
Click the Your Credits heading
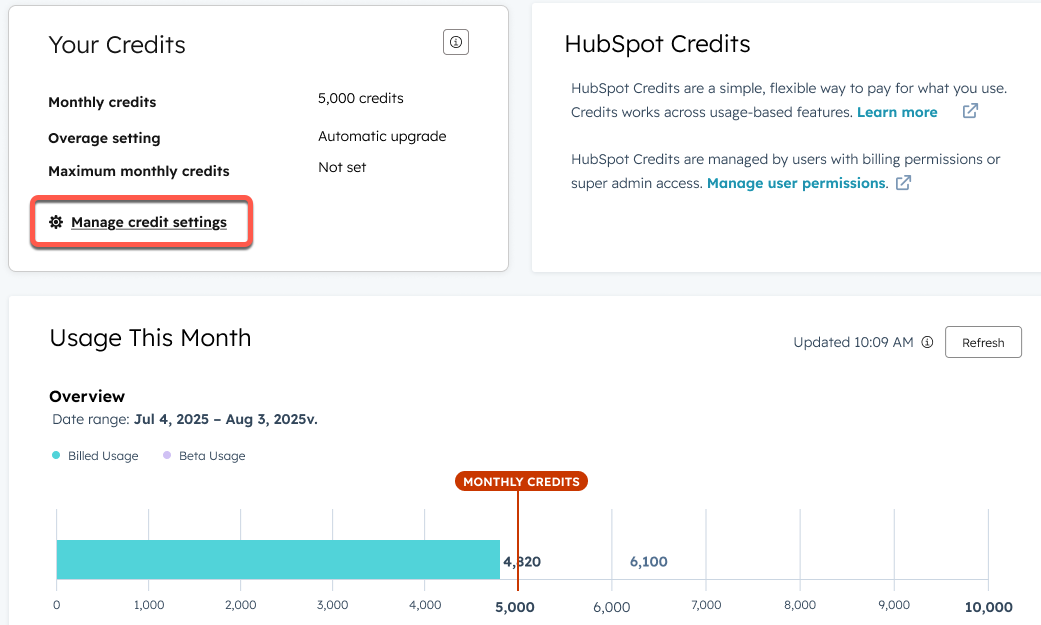[117, 45]
